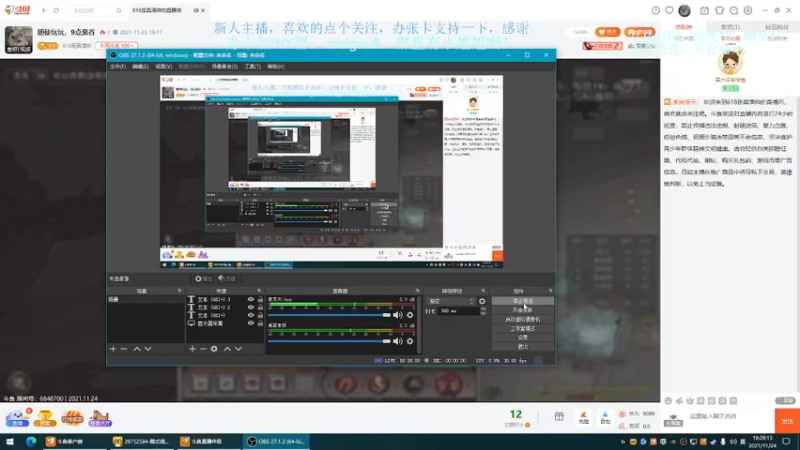Pop out the Scenes dock panel
The width and height of the screenshot is (800, 450).
tap(179, 291)
